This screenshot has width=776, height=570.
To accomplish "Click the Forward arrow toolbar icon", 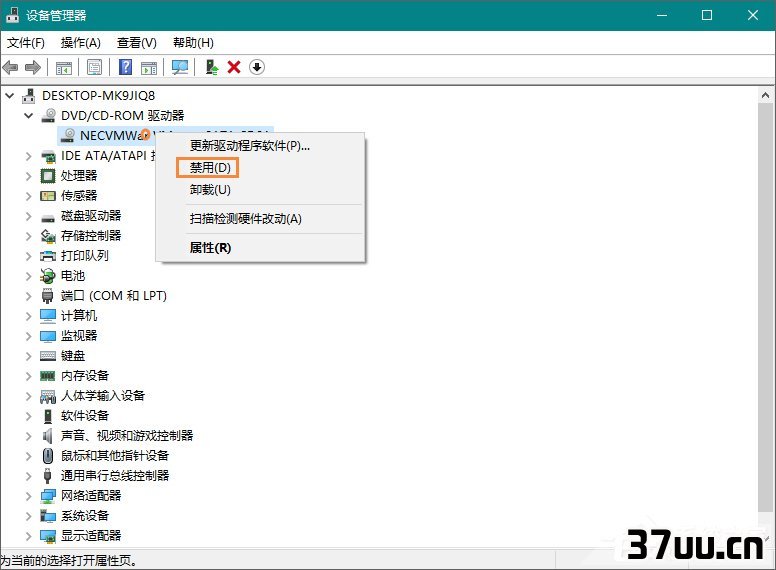I will (33, 67).
